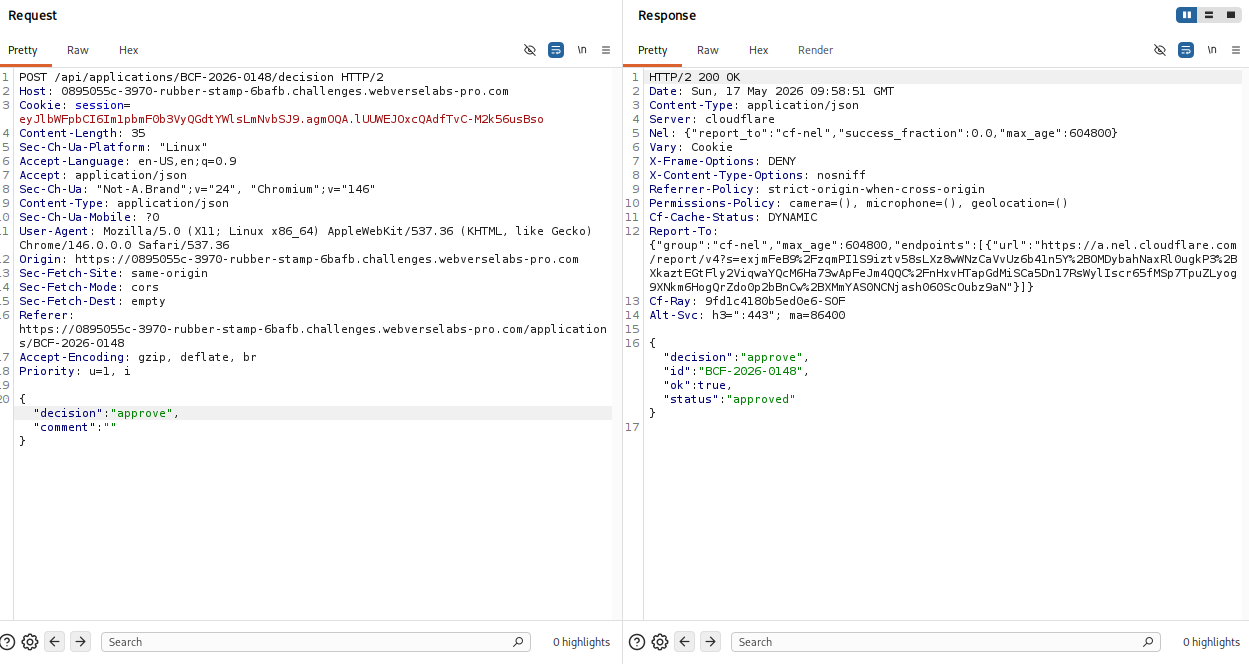
Task: Click the Request panel title
Action: pos(33,15)
